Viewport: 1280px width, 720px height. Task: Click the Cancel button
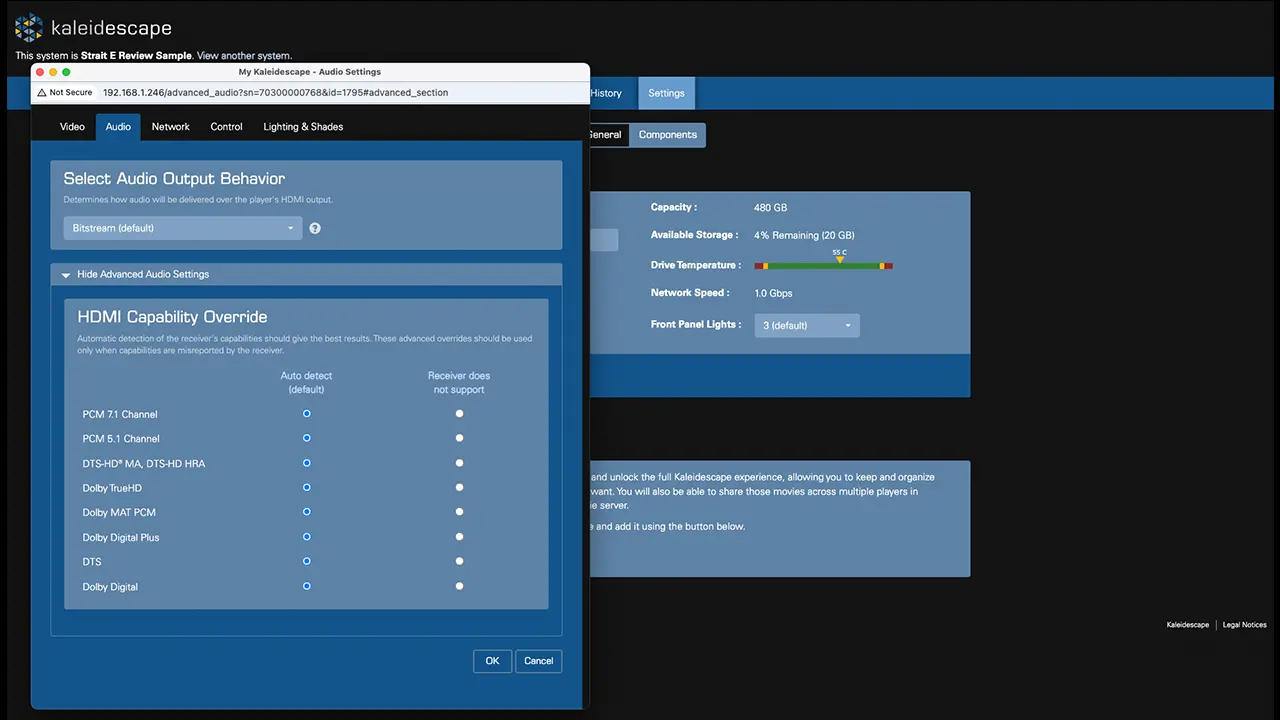pos(538,661)
